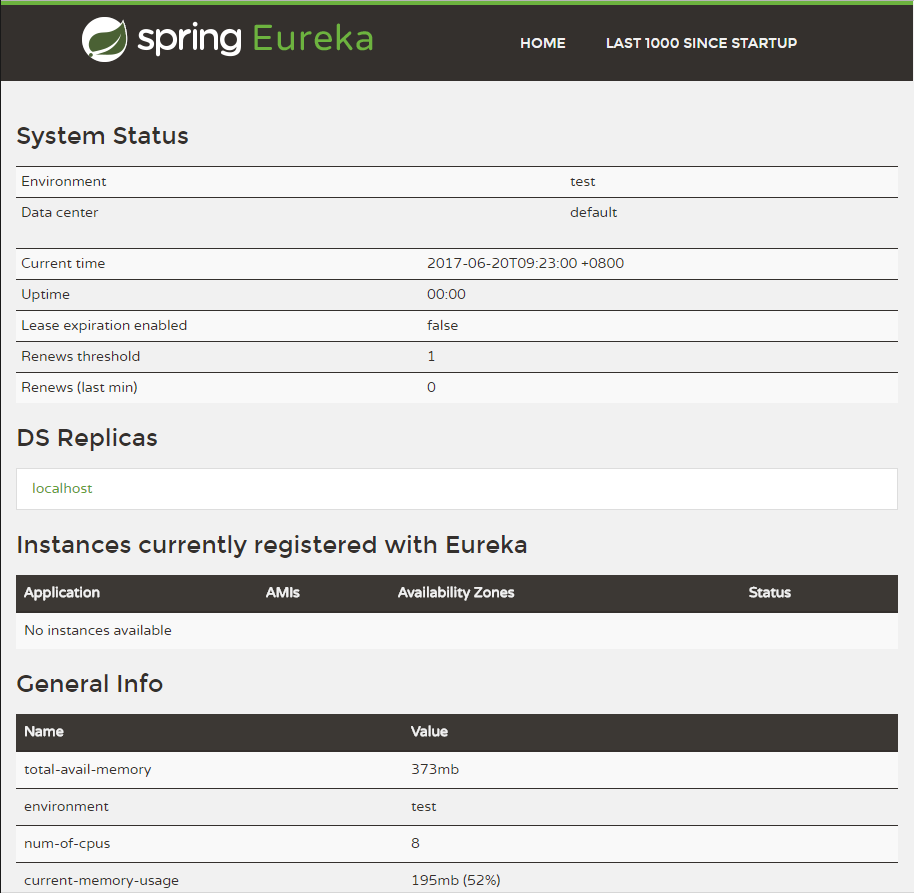Select the timestamp 2017-06-20T09:23:00 +0800
914x893 pixels.
[x=525, y=263]
